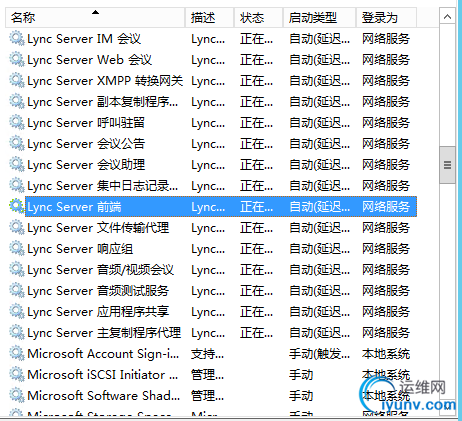The width and height of the screenshot is (462, 421).
Task: Select the Lync Server 应用程序共享 service
Action: (x=98, y=312)
